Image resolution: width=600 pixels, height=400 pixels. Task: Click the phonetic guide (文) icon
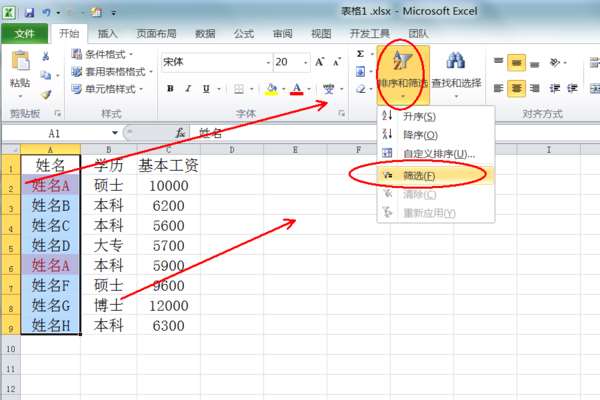pos(328,89)
